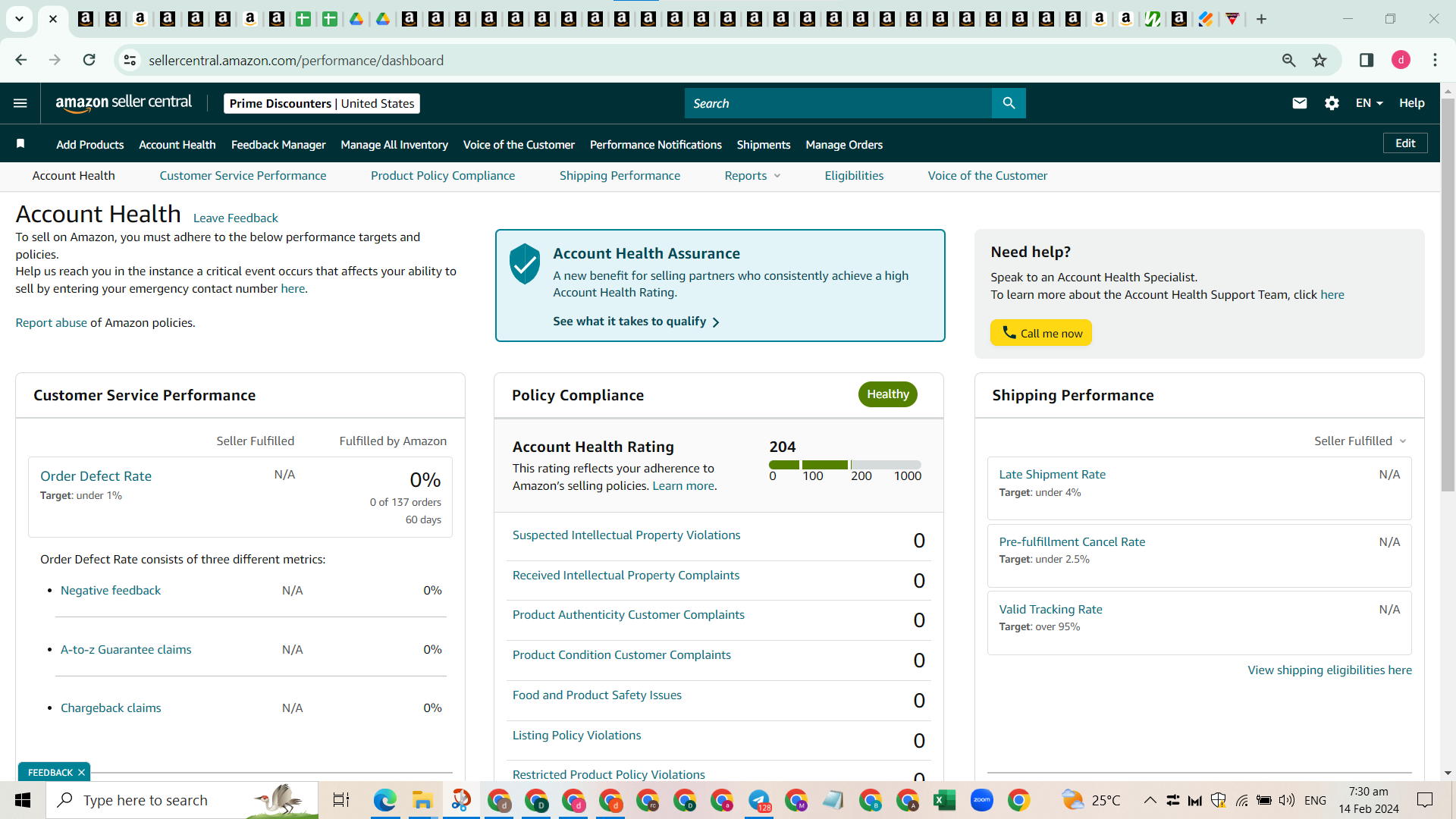Open the Late Shipment Rate link
Screen dimensions: 1456x819
[x=1052, y=475]
